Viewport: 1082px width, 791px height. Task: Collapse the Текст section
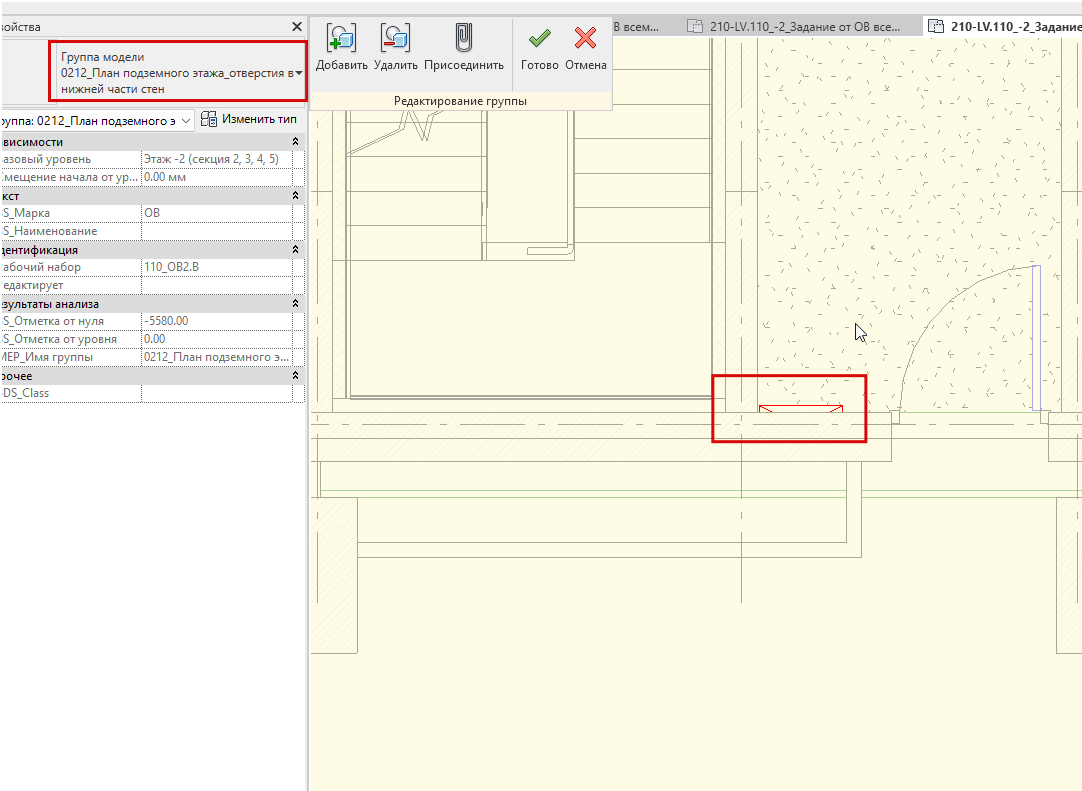pos(295,196)
